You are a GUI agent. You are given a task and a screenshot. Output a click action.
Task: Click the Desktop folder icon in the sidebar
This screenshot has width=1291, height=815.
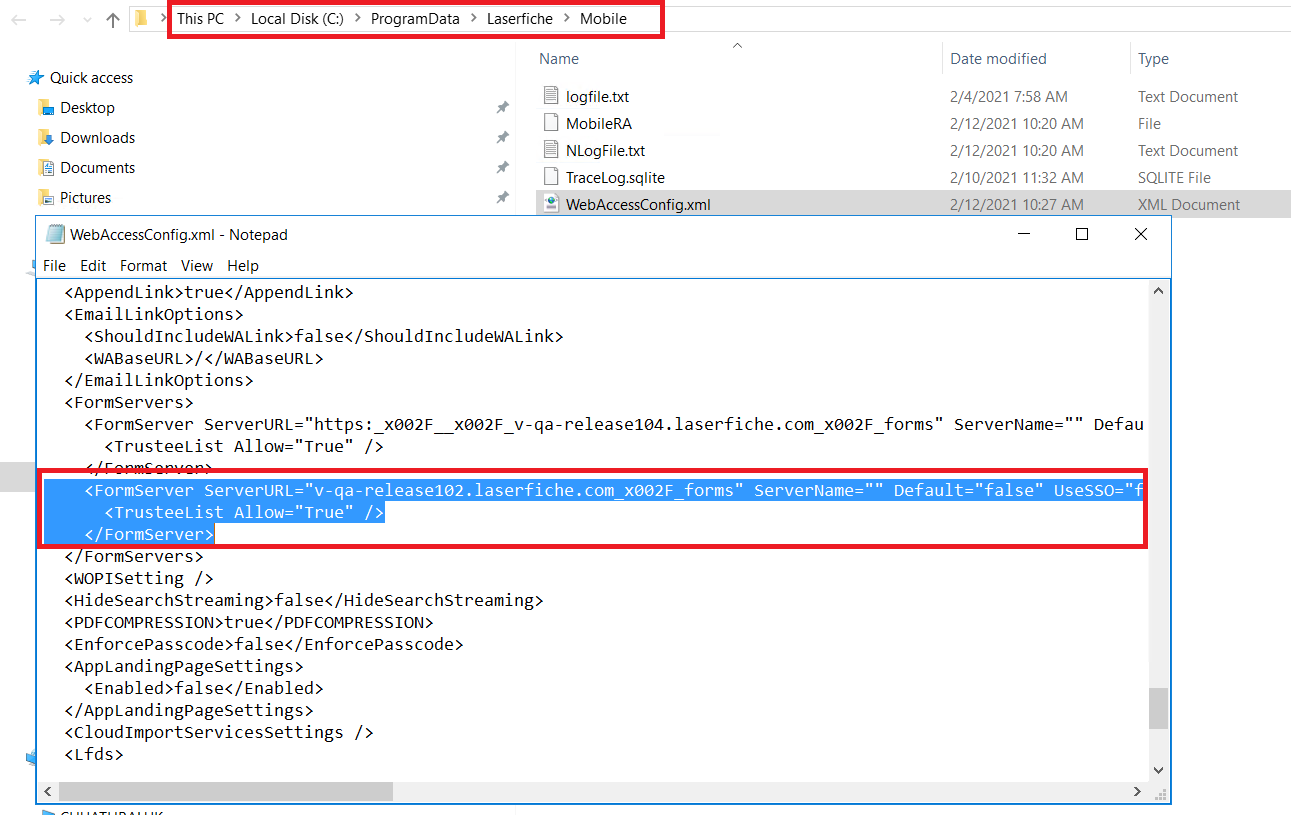(x=45, y=107)
